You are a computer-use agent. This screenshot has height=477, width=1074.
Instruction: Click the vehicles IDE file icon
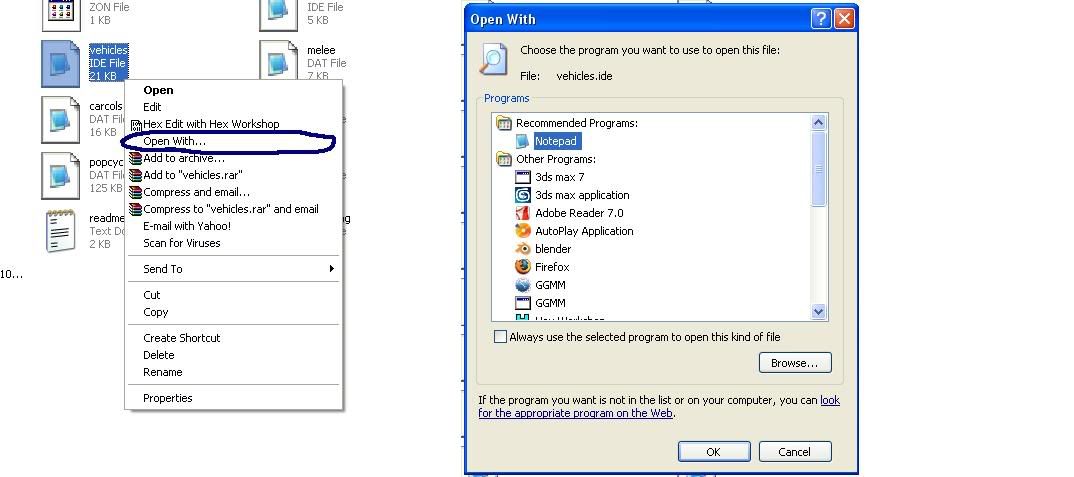pyautogui.click(x=61, y=63)
